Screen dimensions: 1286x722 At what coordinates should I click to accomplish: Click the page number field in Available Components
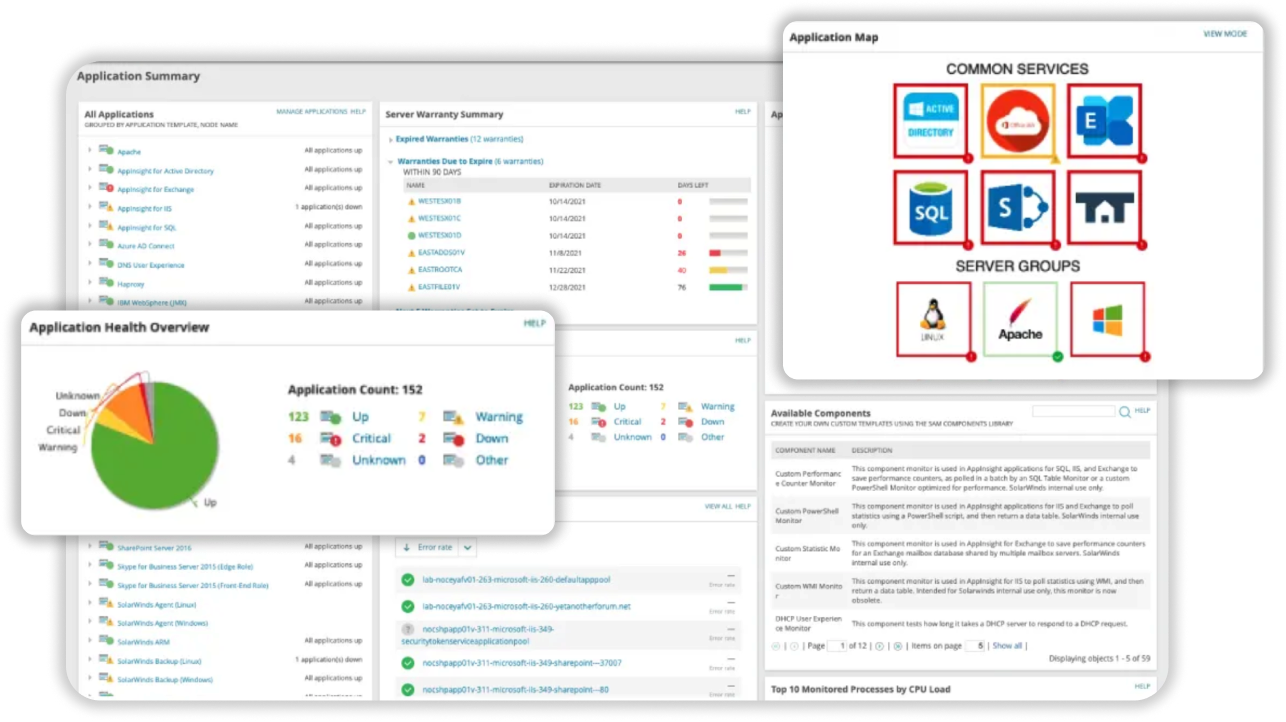tap(838, 646)
